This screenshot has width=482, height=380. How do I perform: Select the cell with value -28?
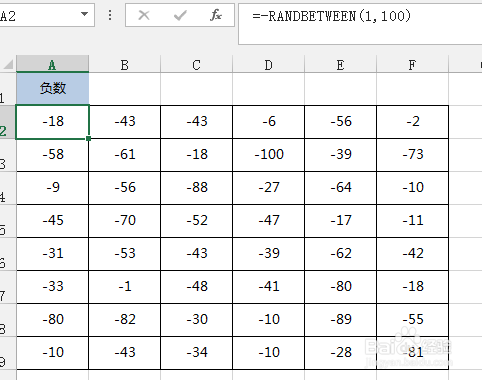click(340, 353)
